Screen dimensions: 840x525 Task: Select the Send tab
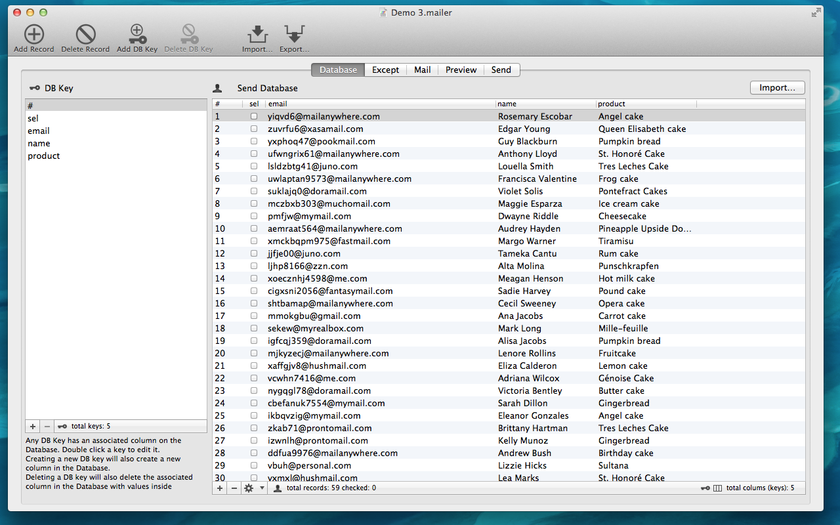501,70
